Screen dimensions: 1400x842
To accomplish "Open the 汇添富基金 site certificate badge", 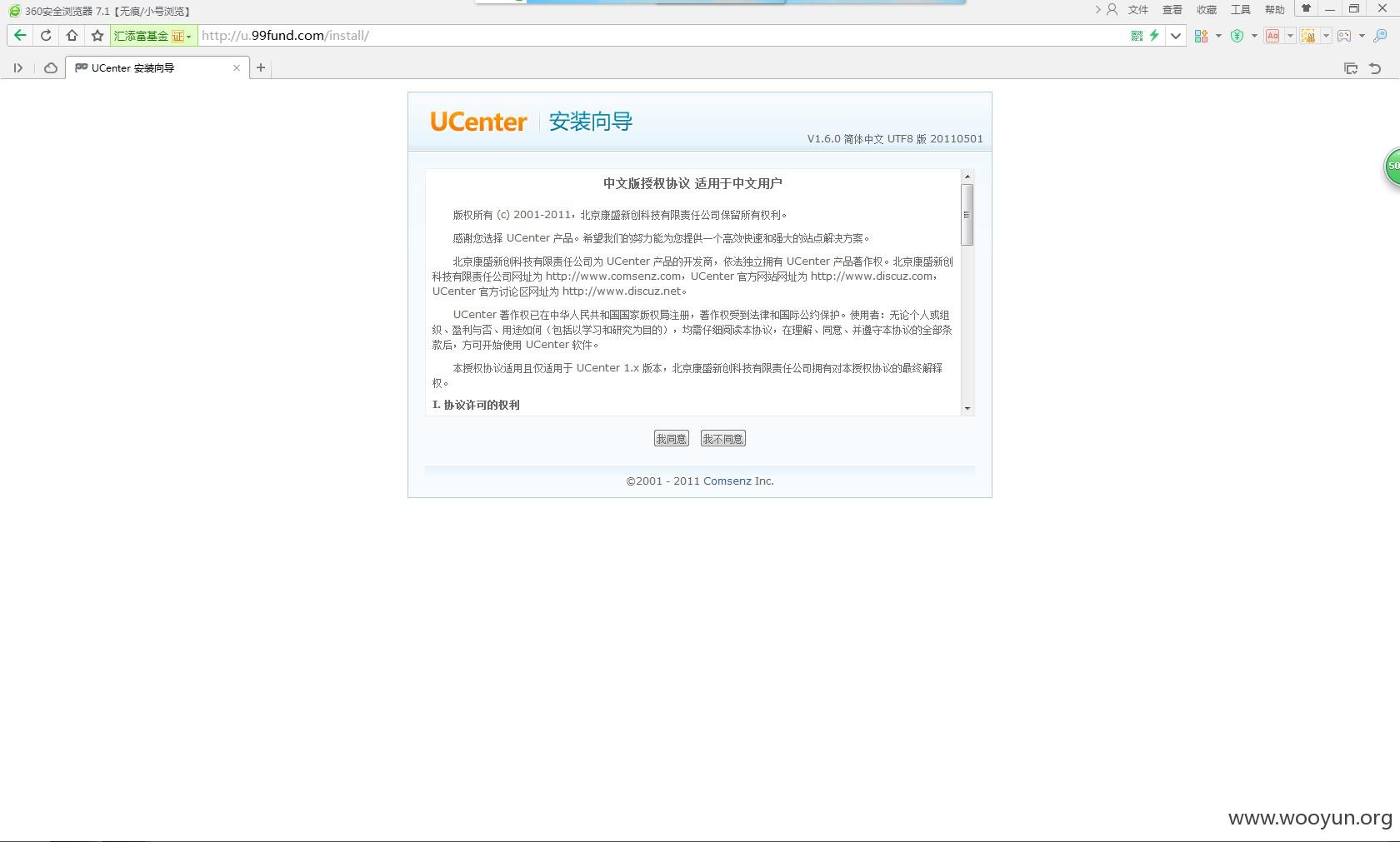I will click(153, 36).
